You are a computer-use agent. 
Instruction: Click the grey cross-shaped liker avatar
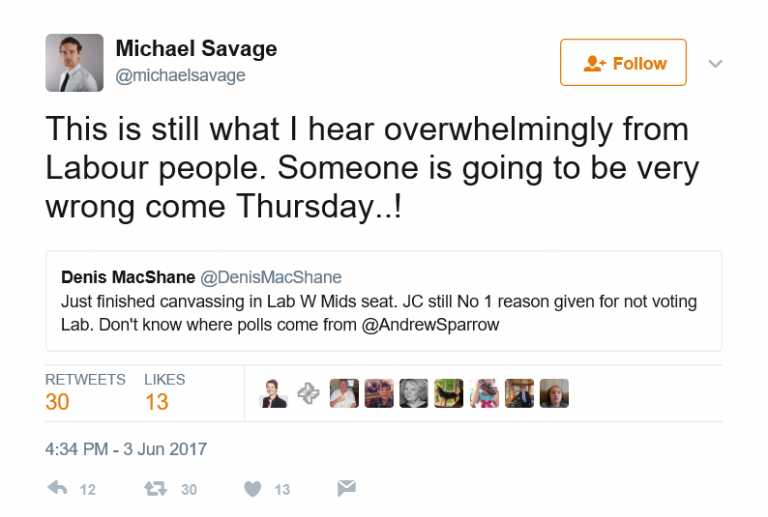click(x=309, y=394)
